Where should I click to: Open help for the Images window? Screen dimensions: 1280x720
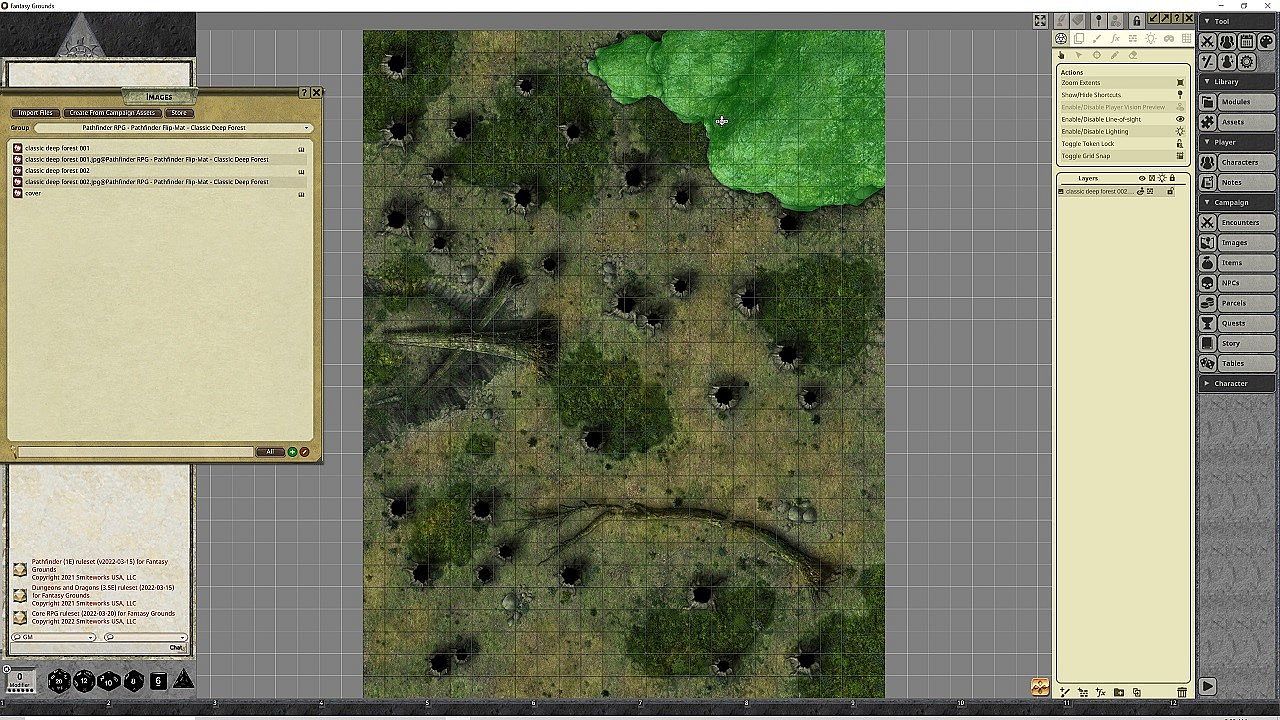304,93
